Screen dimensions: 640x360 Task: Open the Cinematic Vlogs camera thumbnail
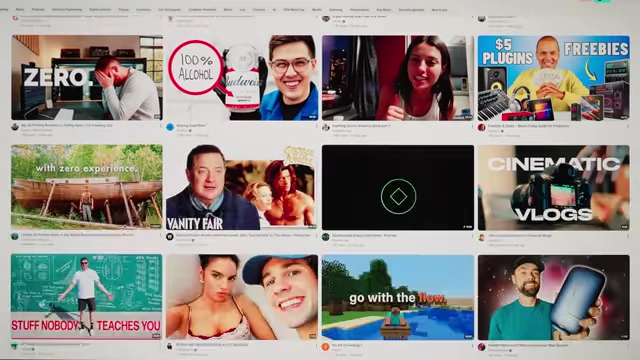554,188
